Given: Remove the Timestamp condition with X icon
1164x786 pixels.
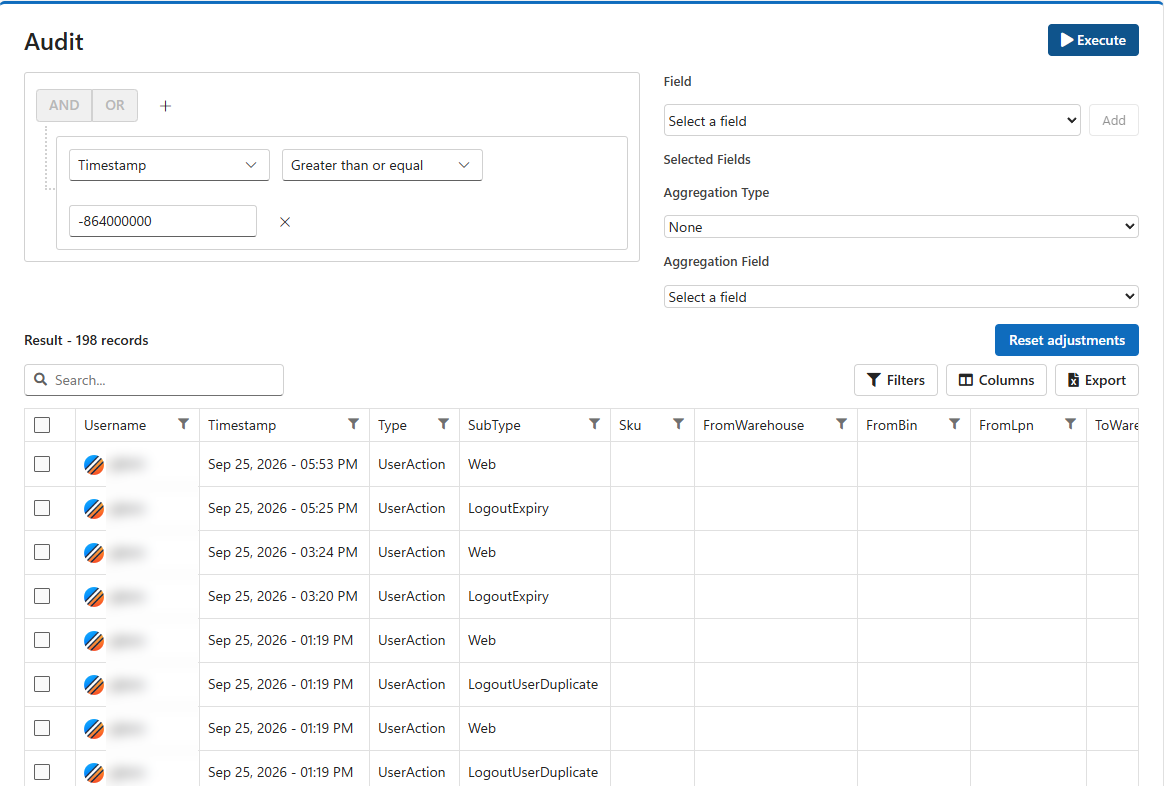Looking at the screenshot, I should (285, 222).
